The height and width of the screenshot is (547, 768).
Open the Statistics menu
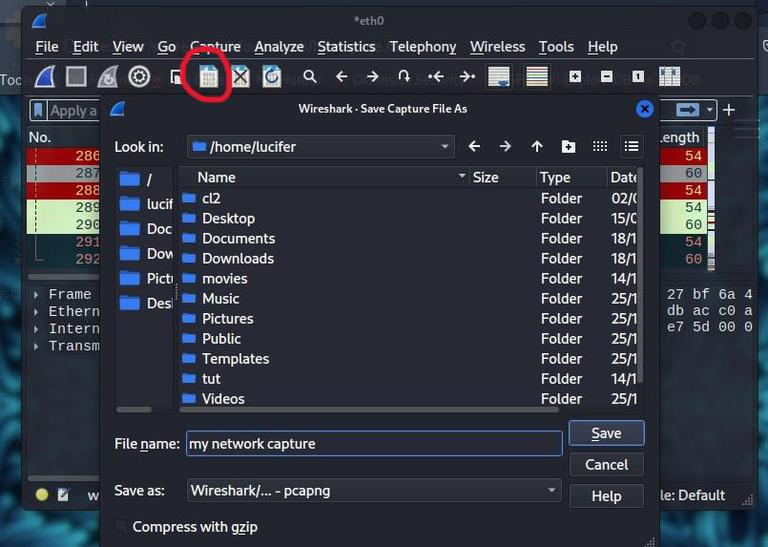[x=346, y=47]
